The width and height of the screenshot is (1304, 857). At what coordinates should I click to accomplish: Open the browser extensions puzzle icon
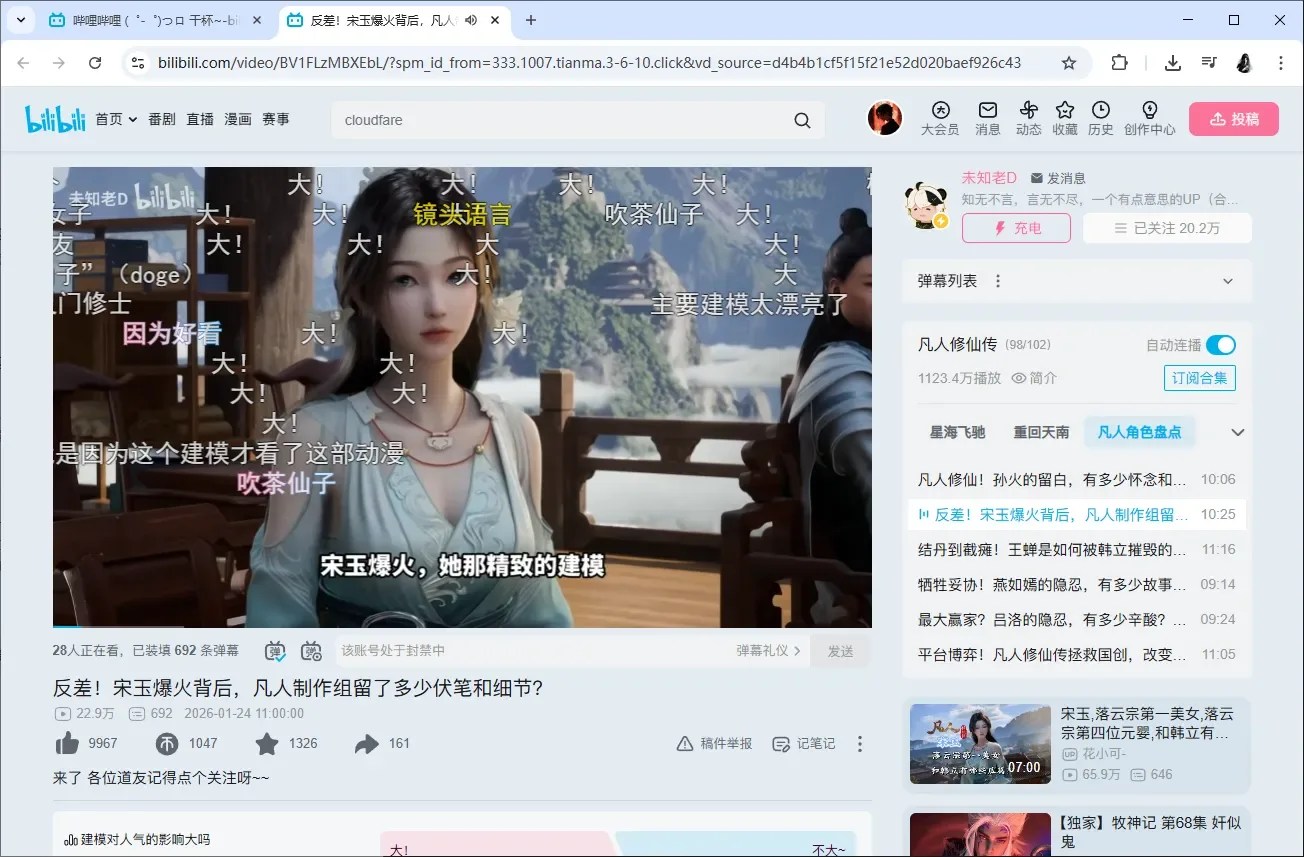coord(1119,63)
